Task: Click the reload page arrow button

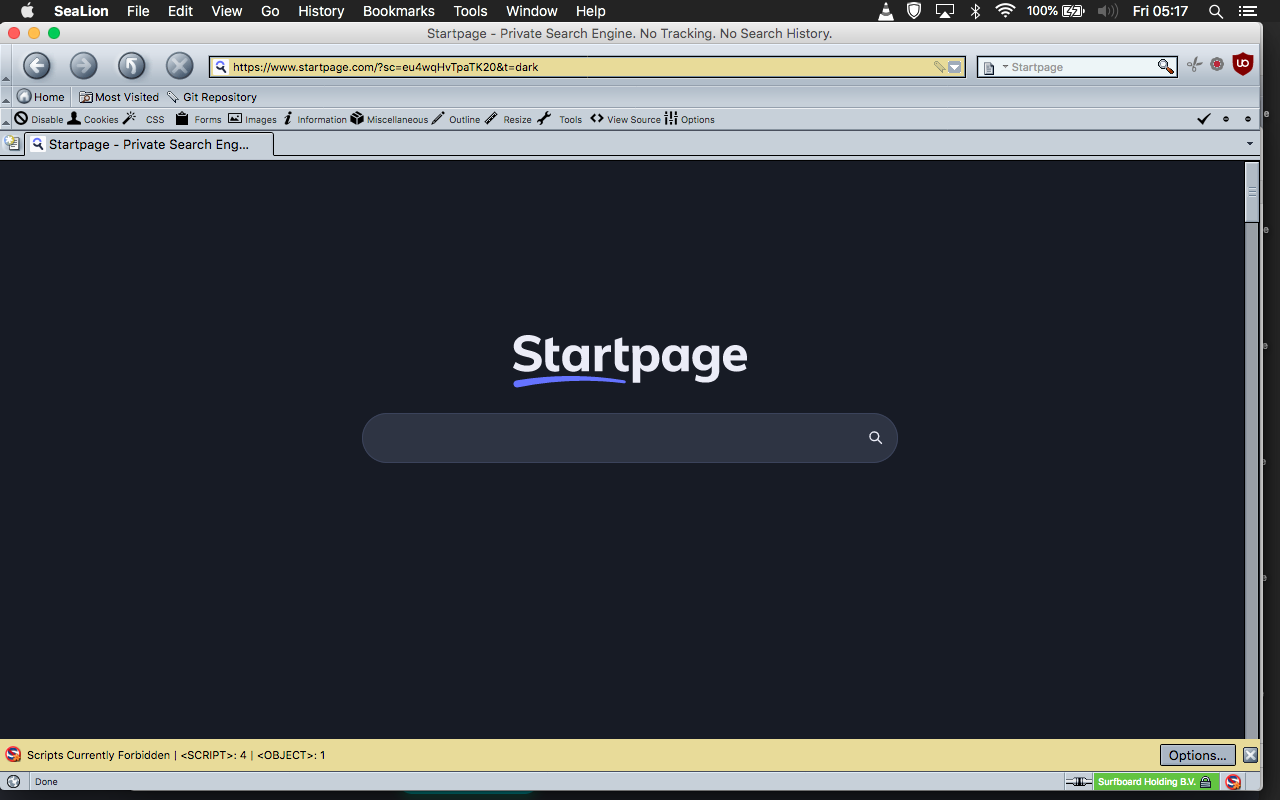Action: [132, 67]
